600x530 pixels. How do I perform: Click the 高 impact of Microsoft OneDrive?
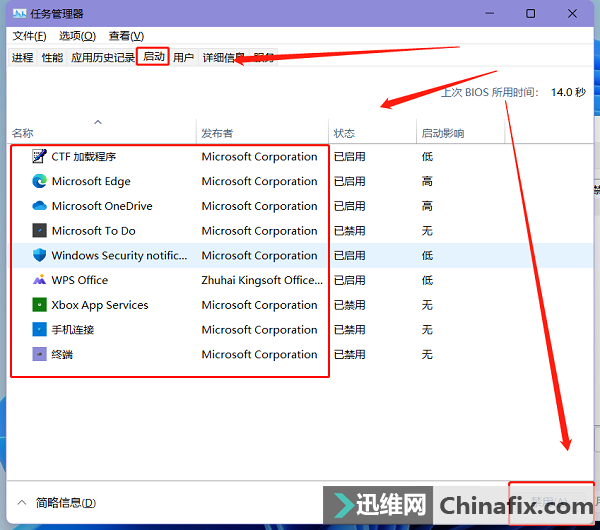click(x=427, y=206)
